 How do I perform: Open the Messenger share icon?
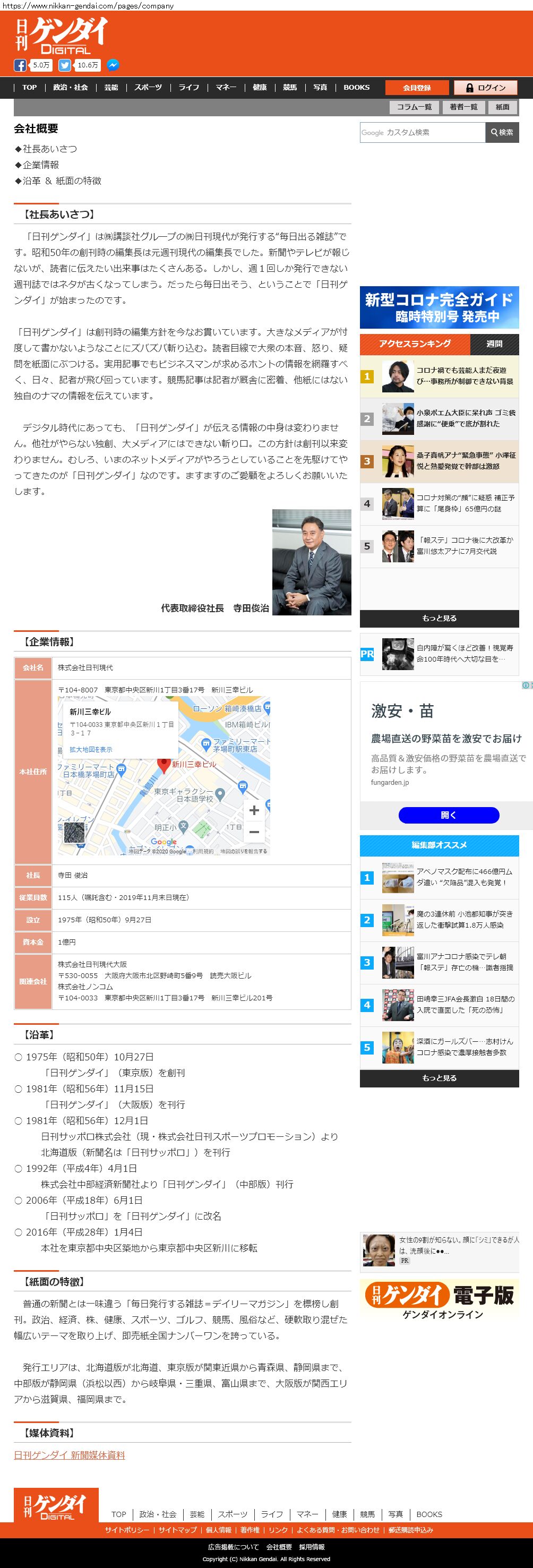click(x=113, y=65)
